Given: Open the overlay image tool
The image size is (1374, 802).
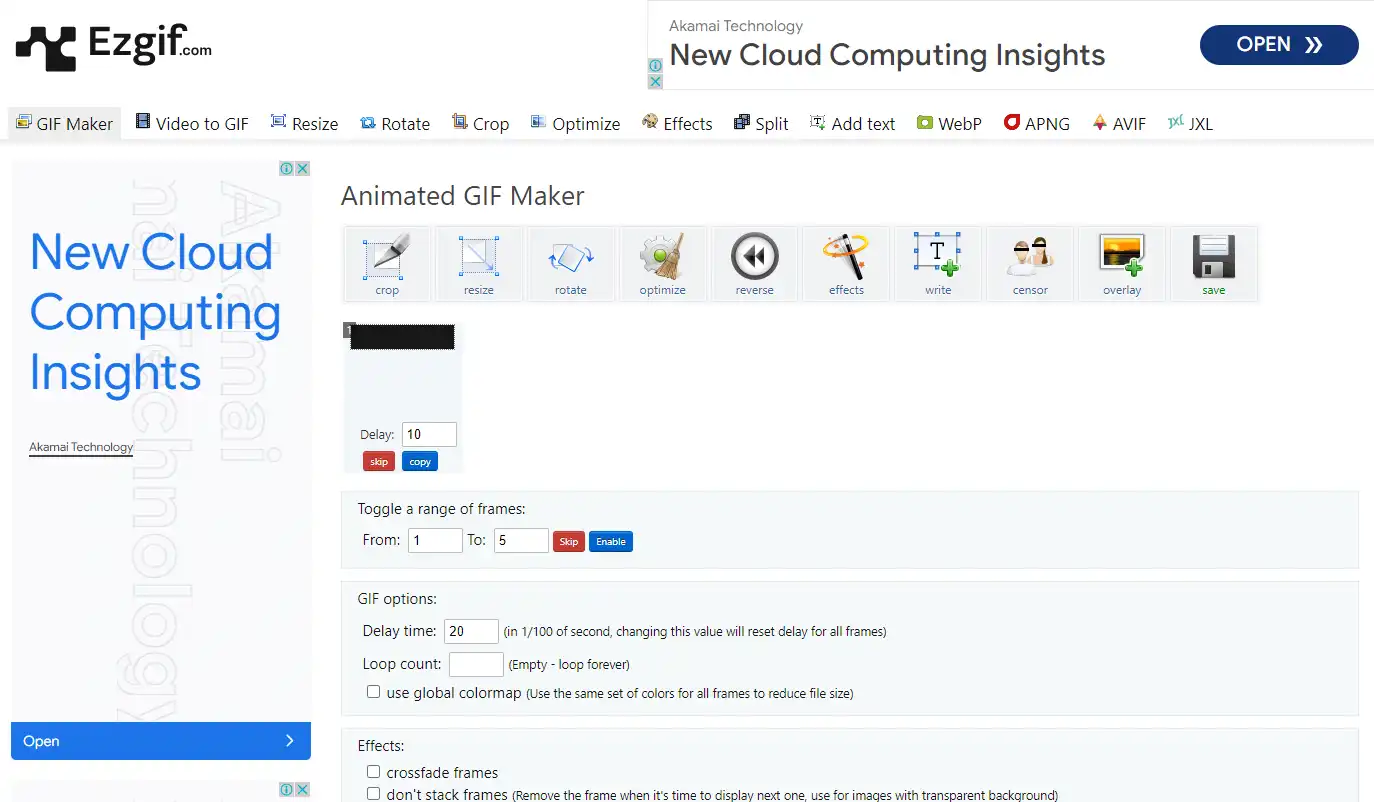Looking at the screenshot, I should tap(1122, 264).
